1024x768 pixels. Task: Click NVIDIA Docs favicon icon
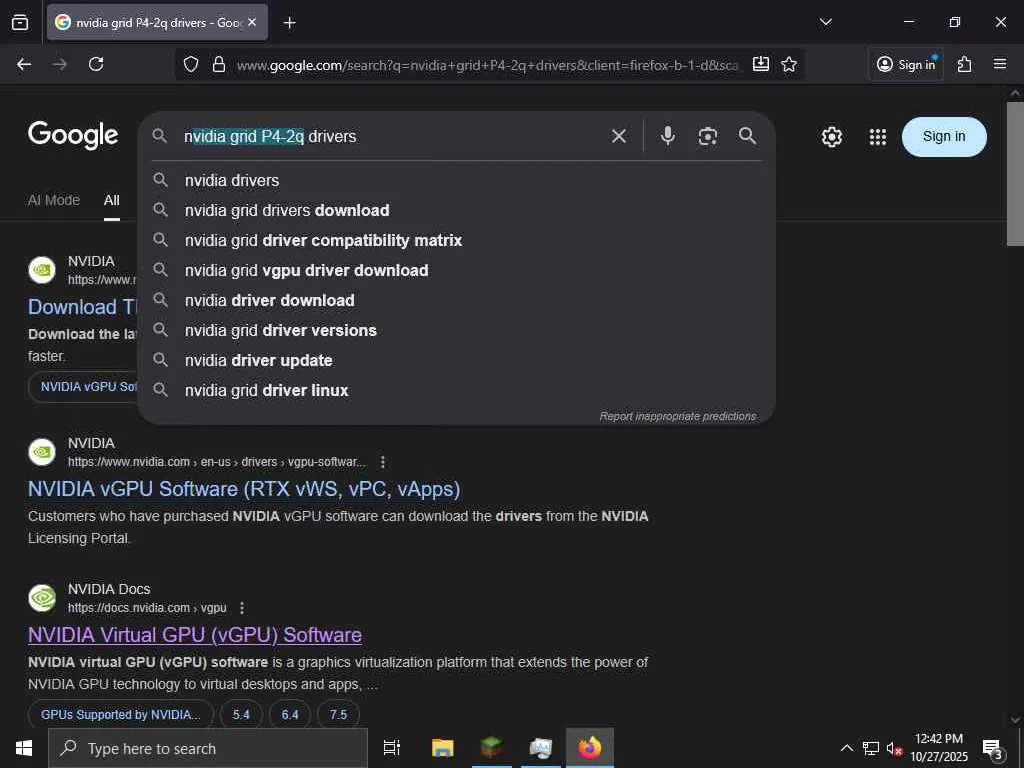42,598
